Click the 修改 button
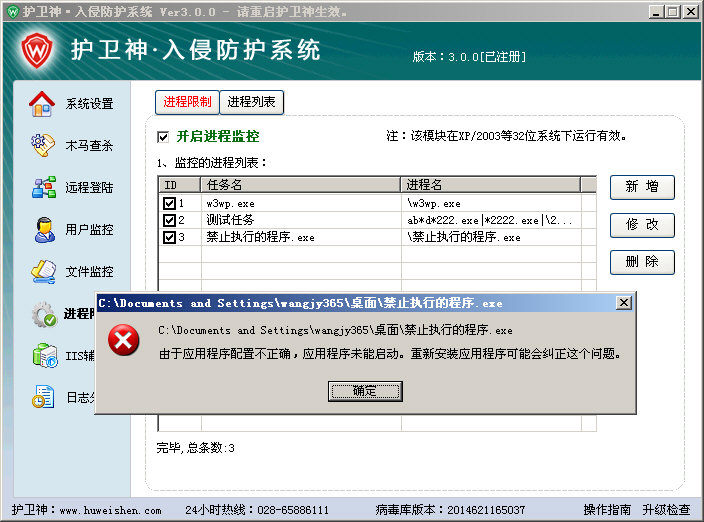 point(642,224)
